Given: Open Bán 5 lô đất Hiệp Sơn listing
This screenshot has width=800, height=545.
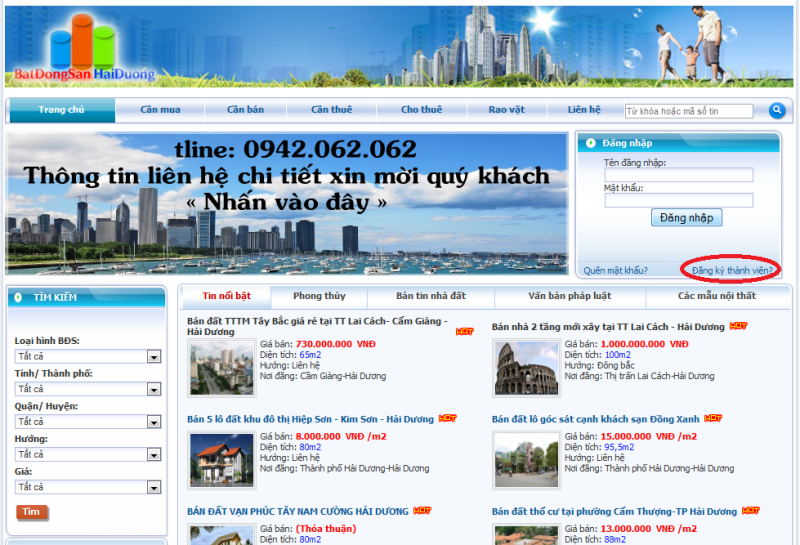Looking at the screenshot, I should point(310,419).
